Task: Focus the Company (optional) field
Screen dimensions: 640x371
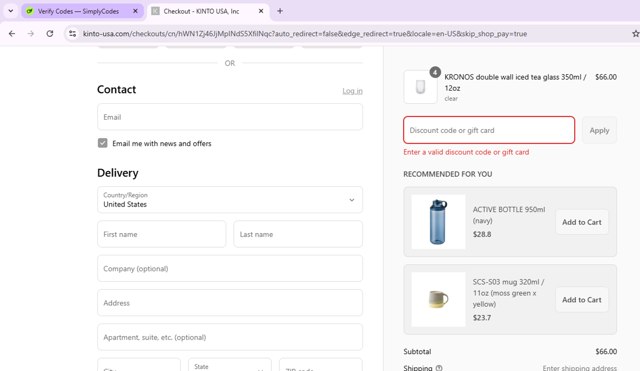Action: tap(230, 269)
